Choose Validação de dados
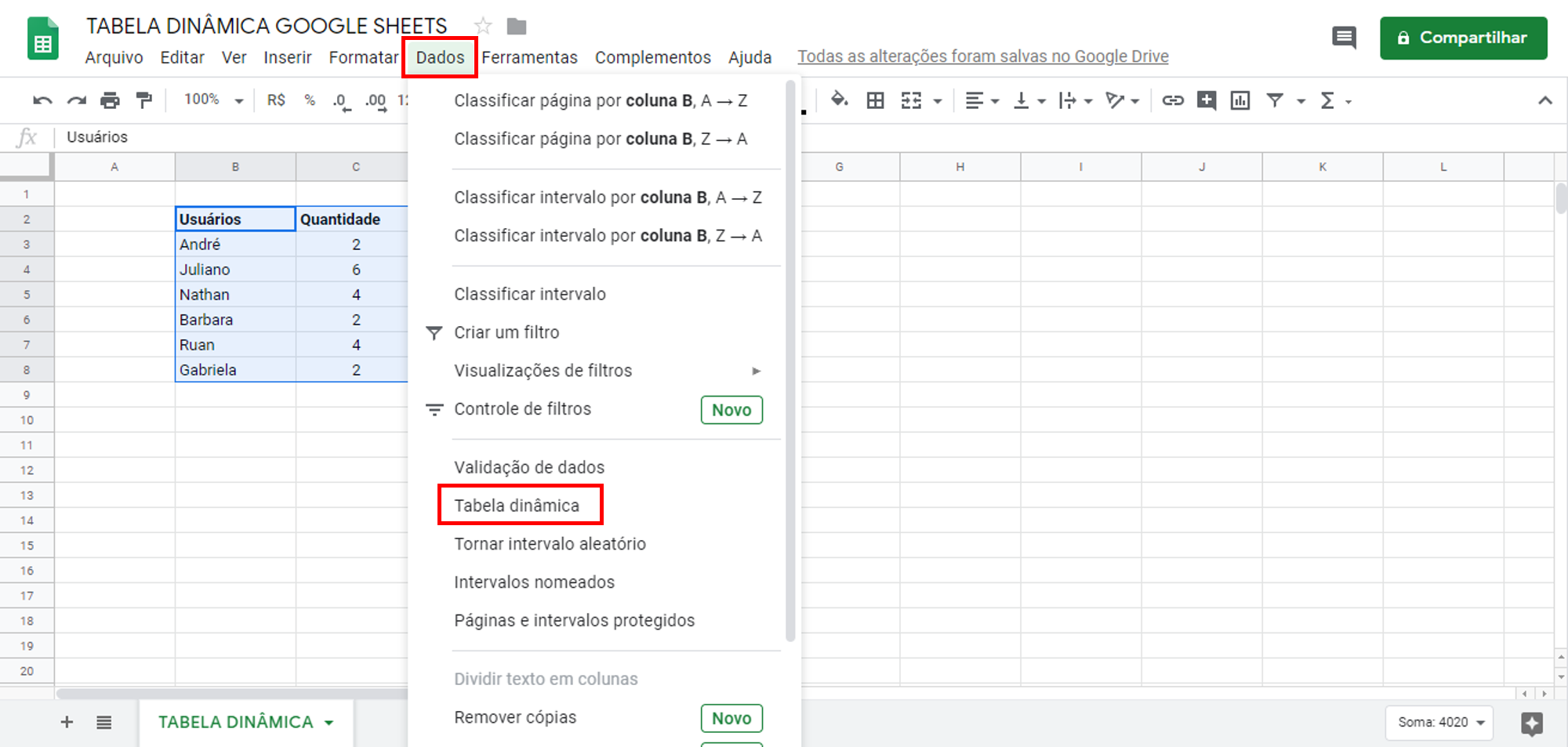This screenshot has width=1568, height=747. tap(529, 467)
